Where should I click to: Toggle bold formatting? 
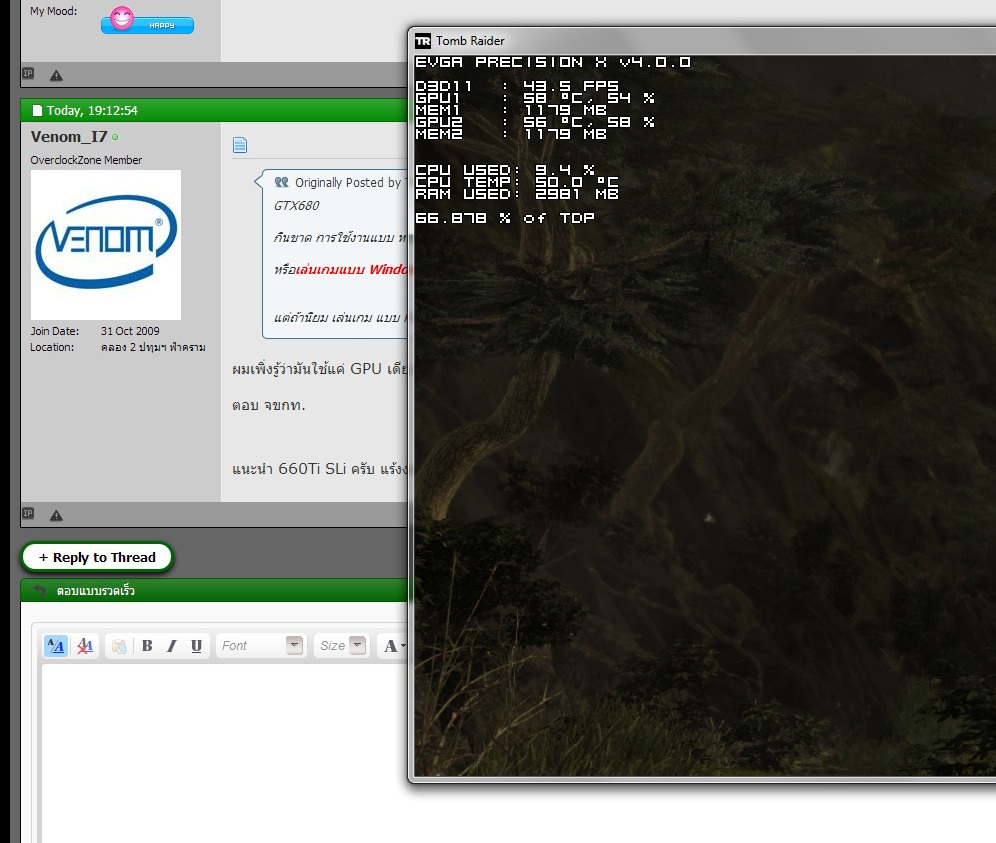[147, 646]
